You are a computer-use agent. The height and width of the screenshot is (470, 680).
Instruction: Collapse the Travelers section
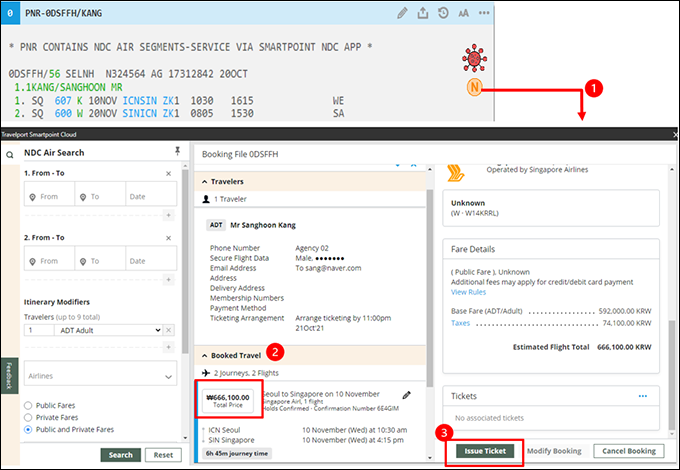click(x=205, y=182)
